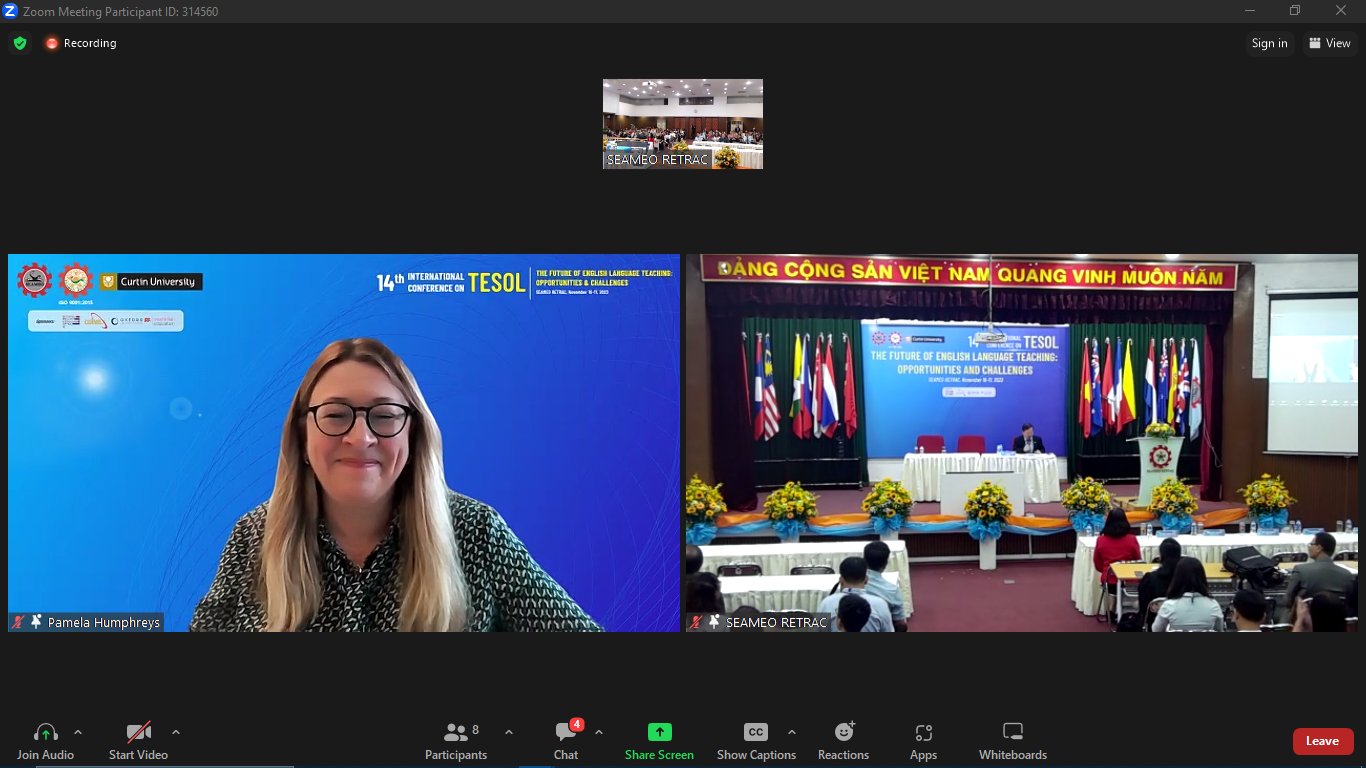The width and height of the screenshot is (1366, 768).
Task: Open the video settings arrow
Action: pos(176,732)
